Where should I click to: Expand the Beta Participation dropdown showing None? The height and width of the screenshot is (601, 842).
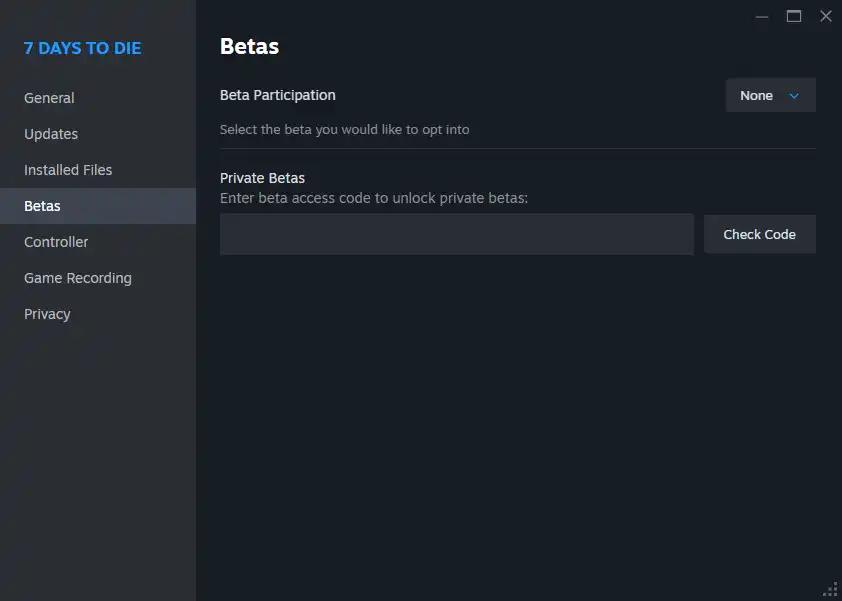click(x=771, y=95)
